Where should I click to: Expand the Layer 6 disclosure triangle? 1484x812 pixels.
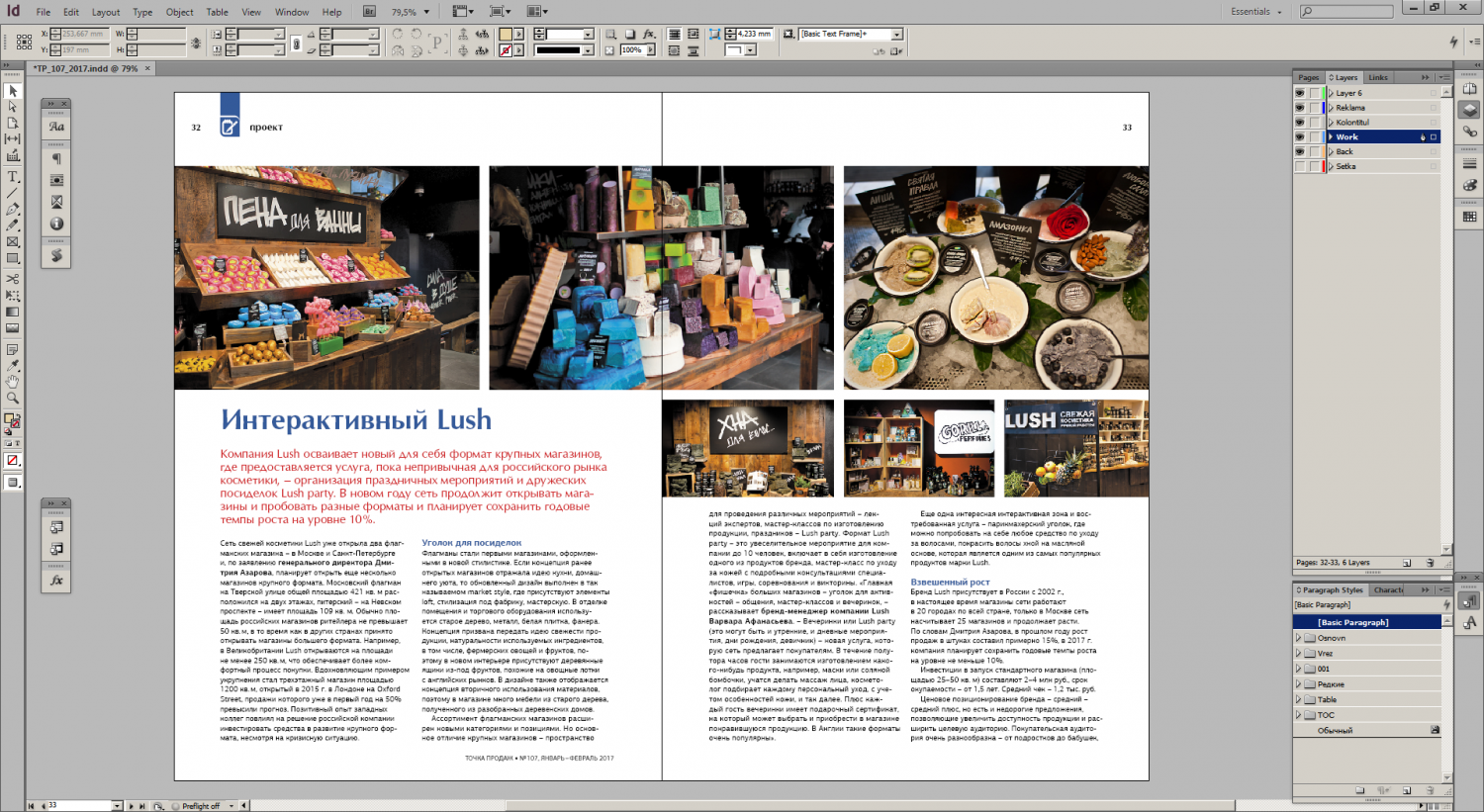(x=1332, y=93)
